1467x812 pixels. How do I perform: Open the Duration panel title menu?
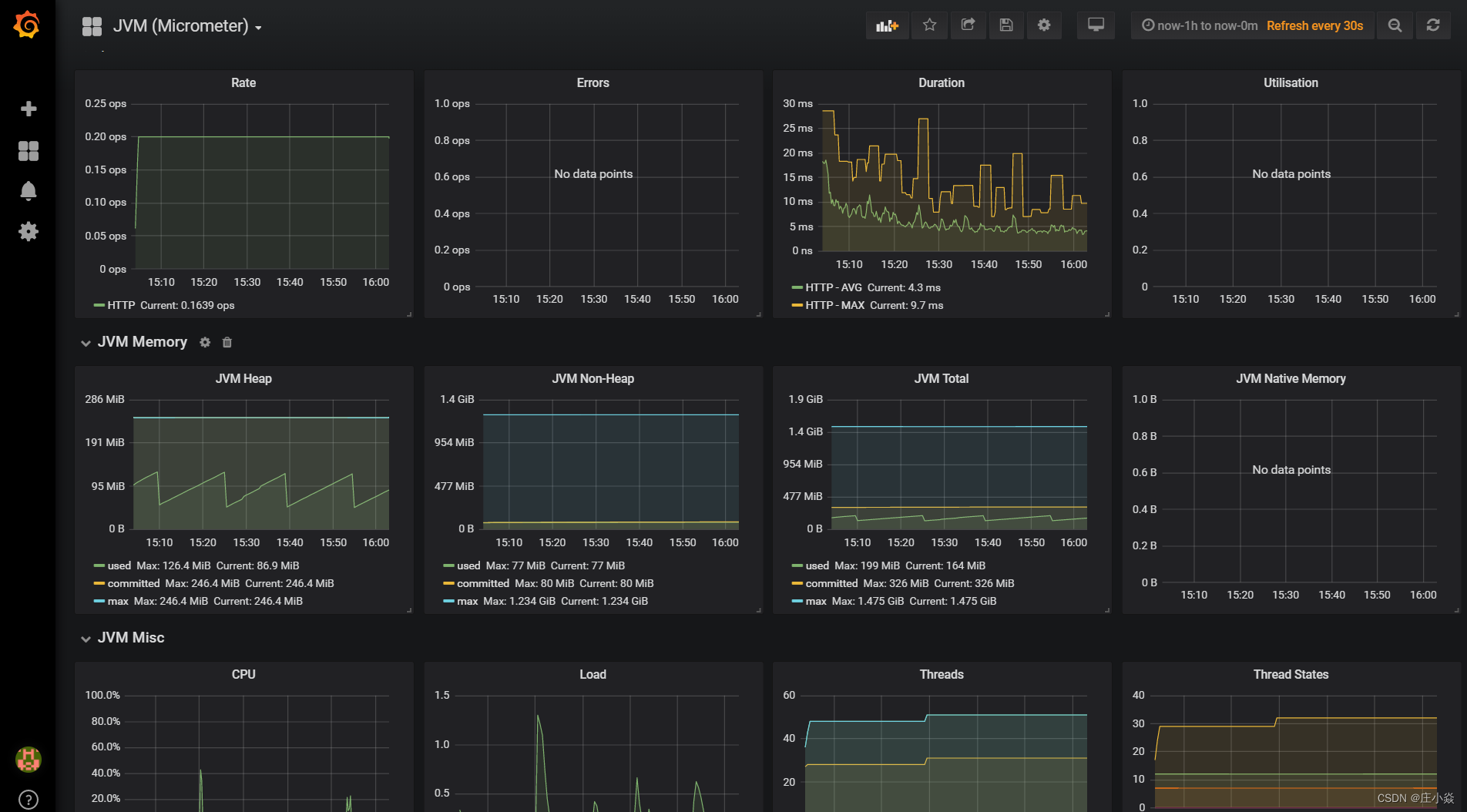pyautogui.click(x=942, y=82)
